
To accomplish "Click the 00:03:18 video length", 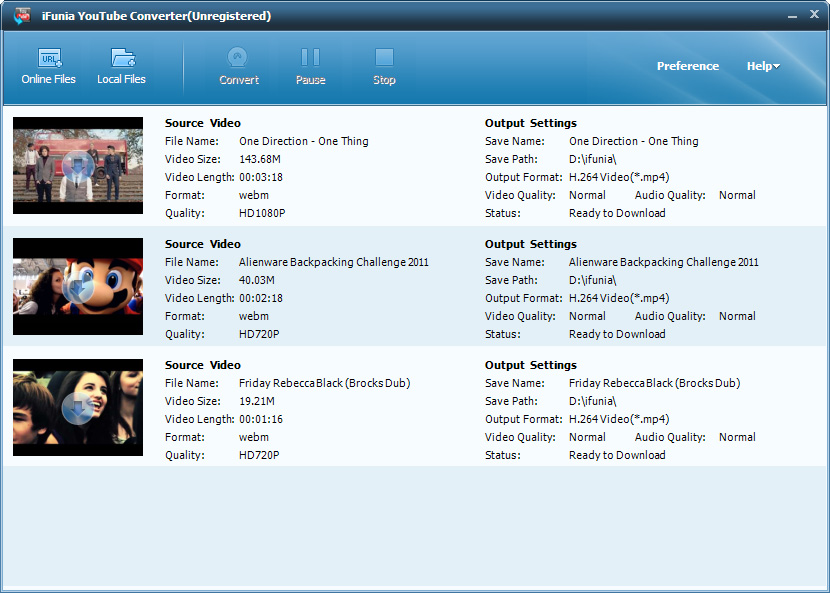I will 260,177.
